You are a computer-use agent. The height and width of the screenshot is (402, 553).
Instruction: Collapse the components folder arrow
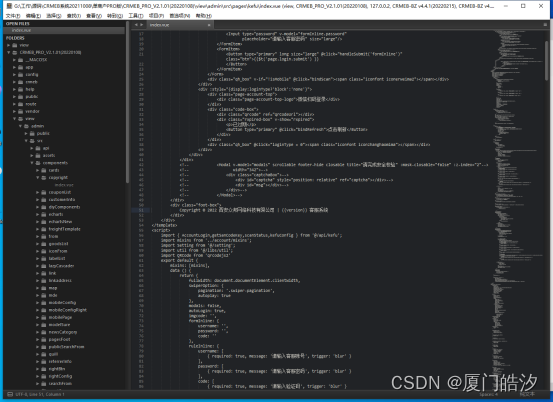tap(32, 163)
